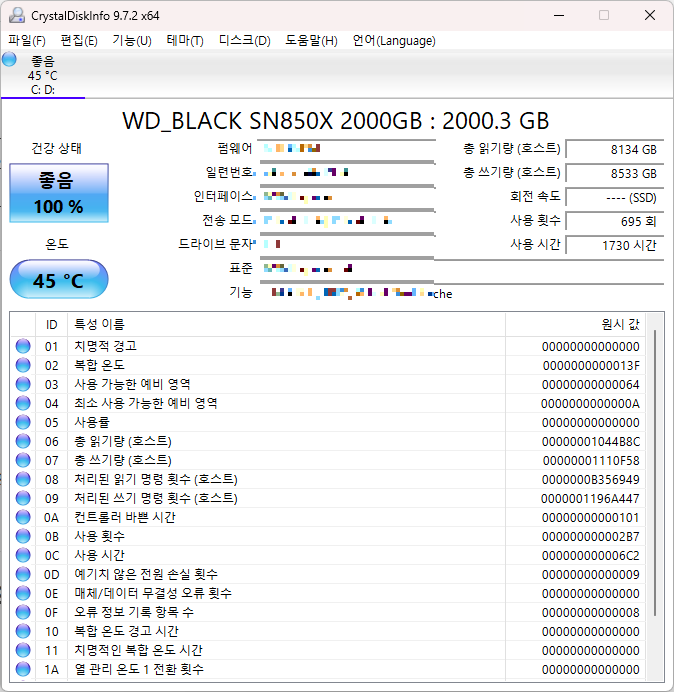Image resolution: width=674 pixels, height=692 pixels.
Task: Click the 사용 횟수 value field 695 회
Action: tap(614, 221)
